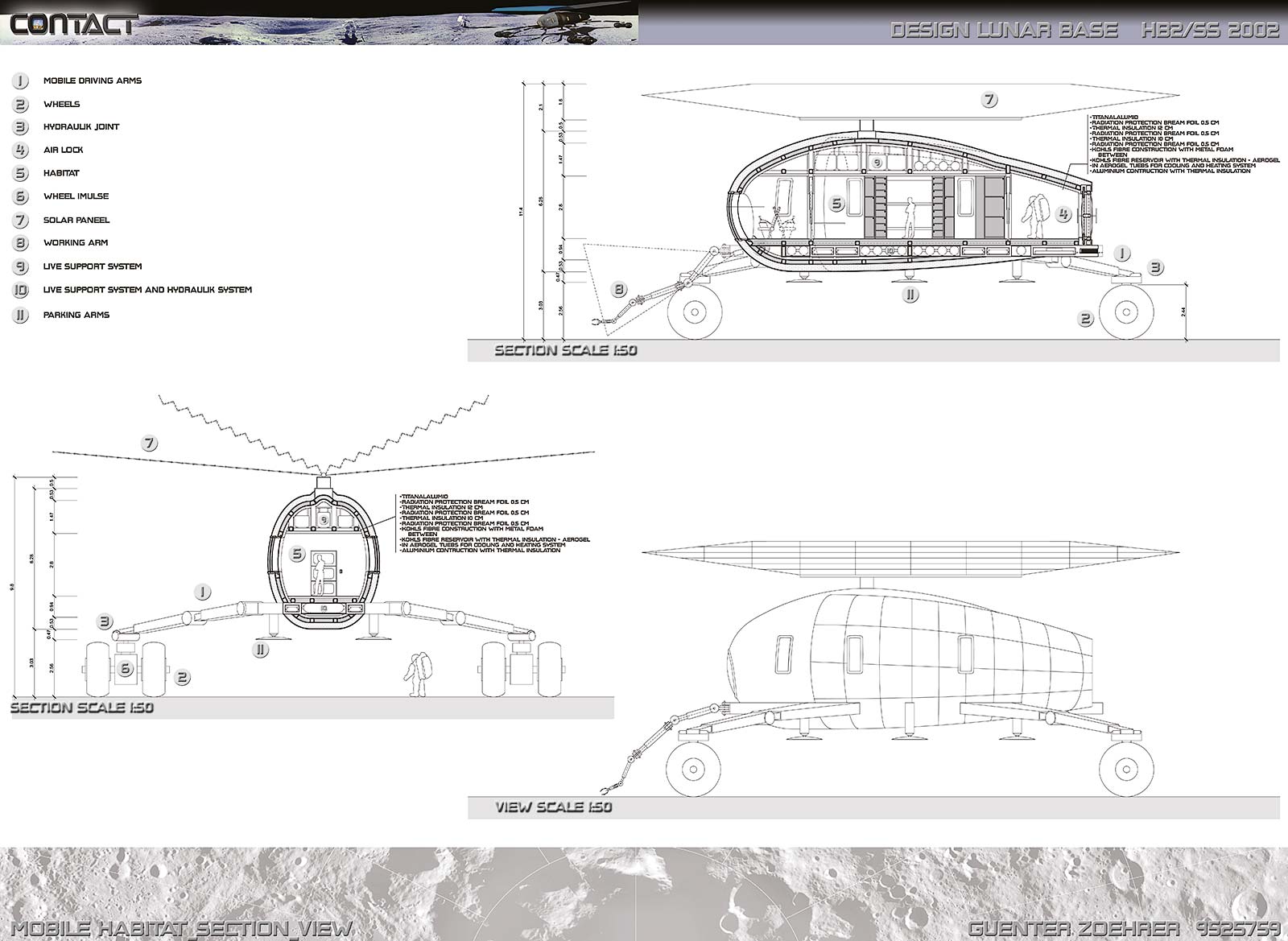The width and height of the screenshot is (1288, 941).
Task: Click the 'Mobile Habitat_Section_View' footer title
Action: tap(183, 928)
